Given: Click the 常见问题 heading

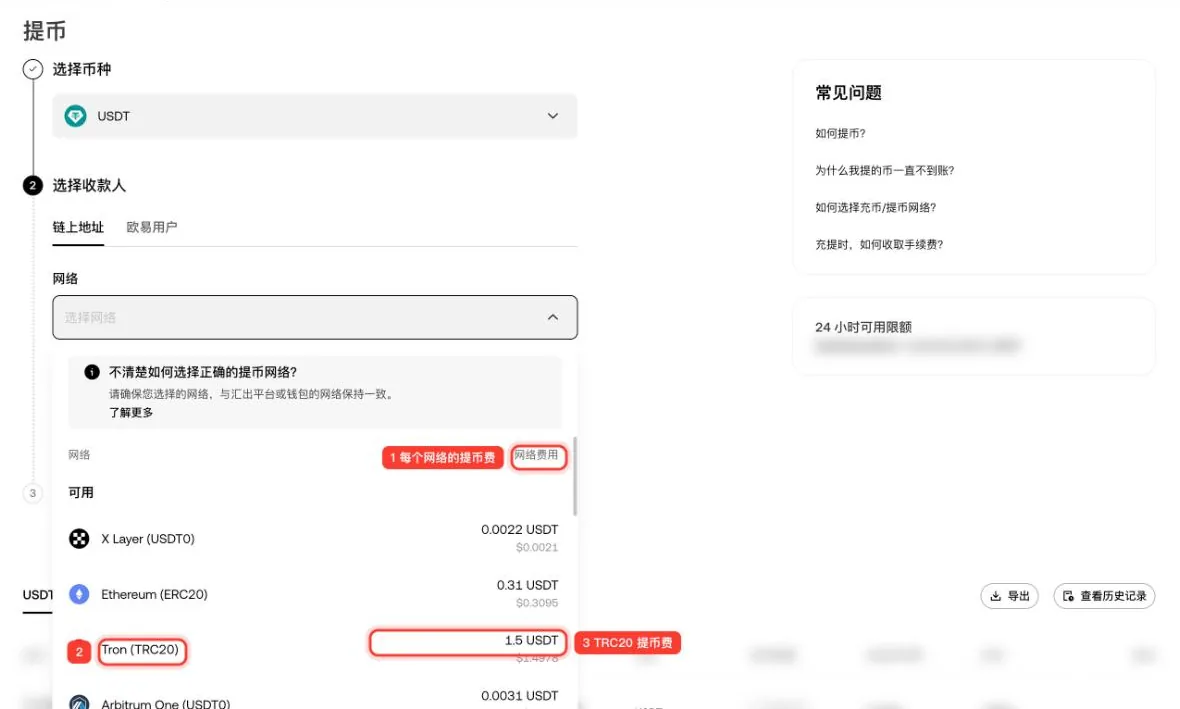Looking at the screenshot, I should point(848,93).
